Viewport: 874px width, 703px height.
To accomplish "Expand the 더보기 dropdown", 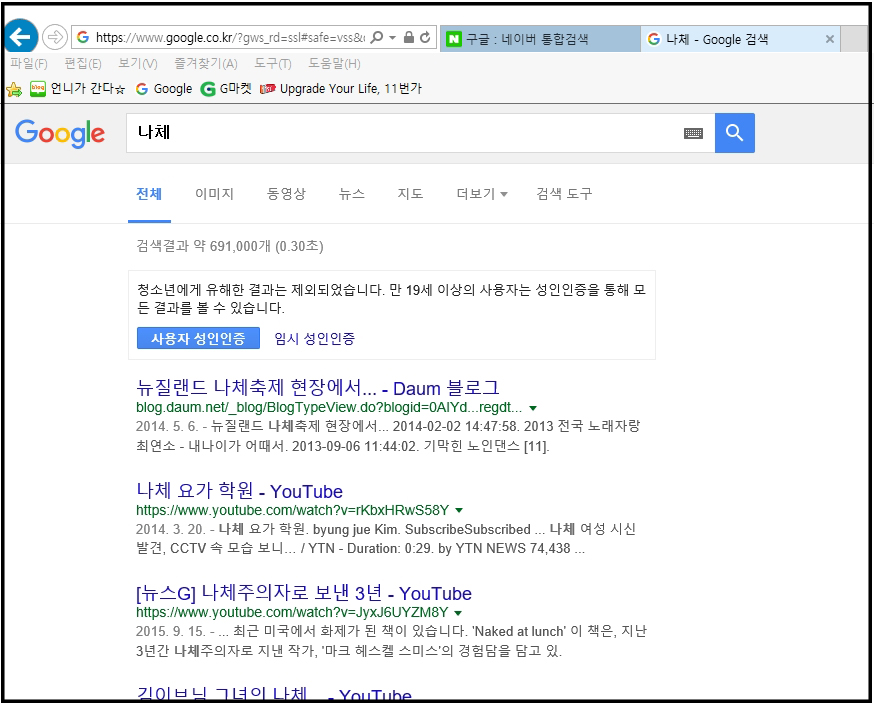I will click(x=482, y=194).
